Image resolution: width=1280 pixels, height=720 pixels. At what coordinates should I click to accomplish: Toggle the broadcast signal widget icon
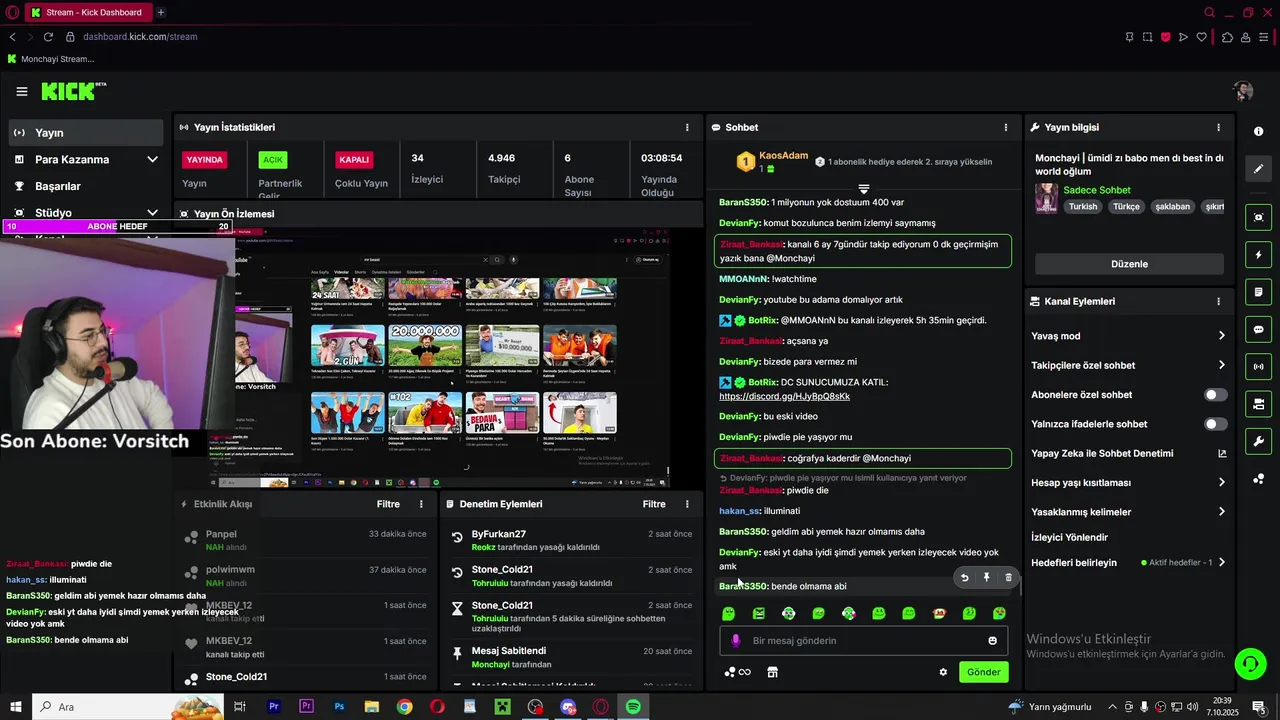click(1259, 366)
